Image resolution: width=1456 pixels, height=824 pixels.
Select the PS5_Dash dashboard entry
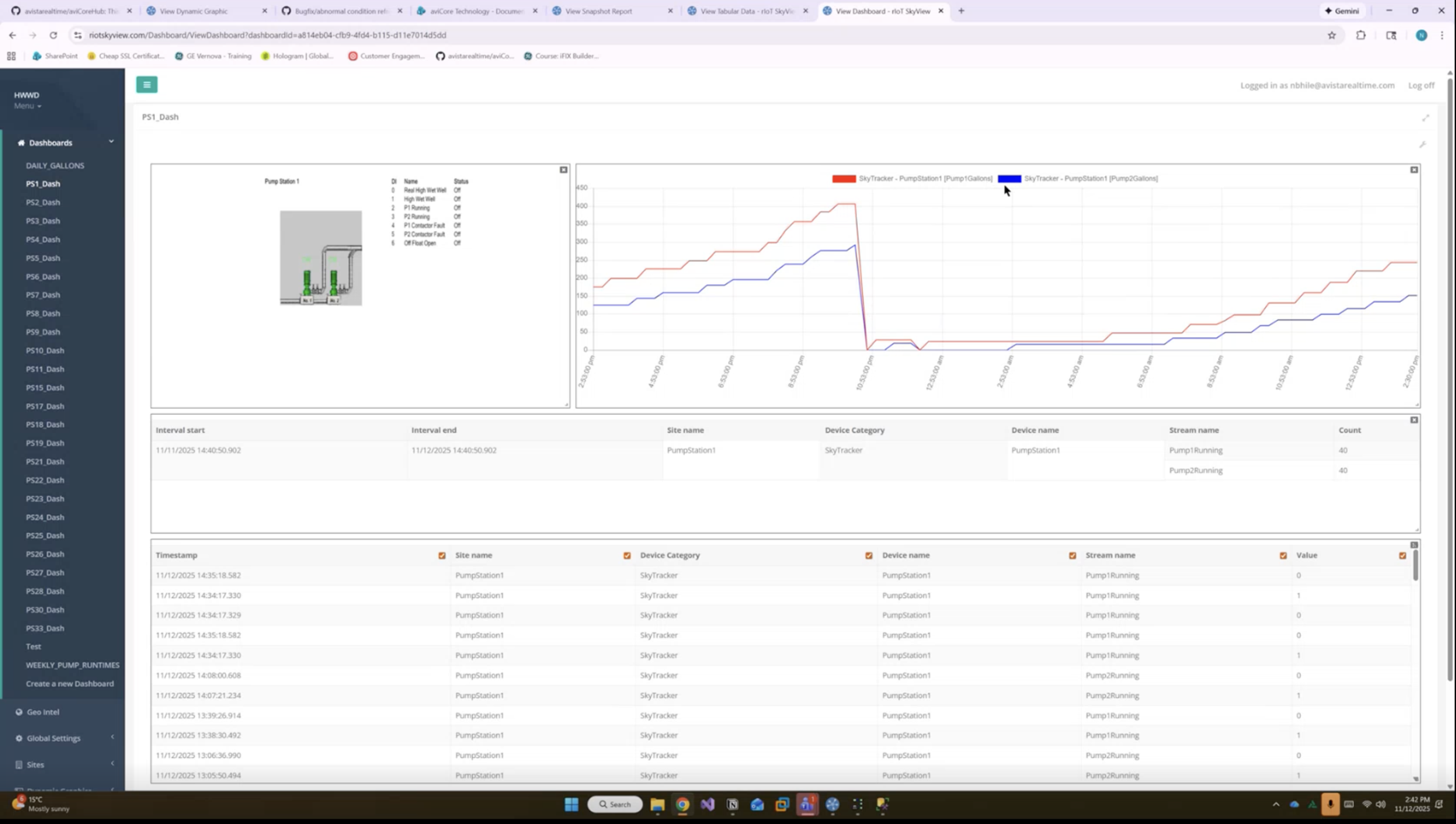42,257
